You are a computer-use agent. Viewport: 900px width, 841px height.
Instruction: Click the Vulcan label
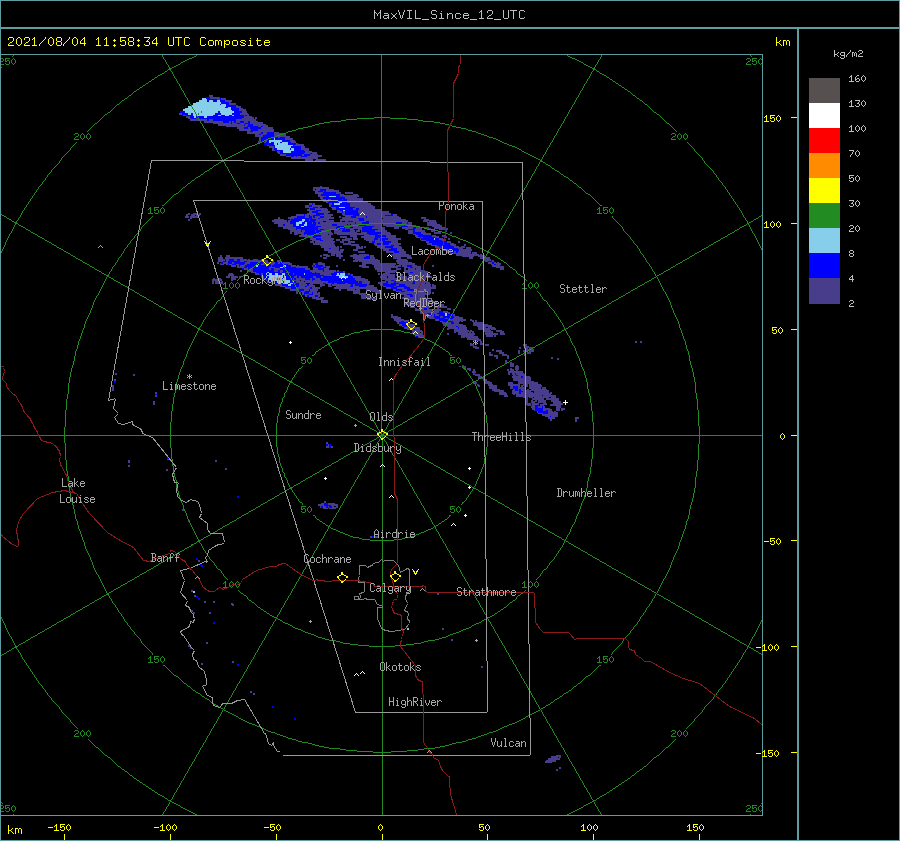pyautogui.click(x=508, y=743)
